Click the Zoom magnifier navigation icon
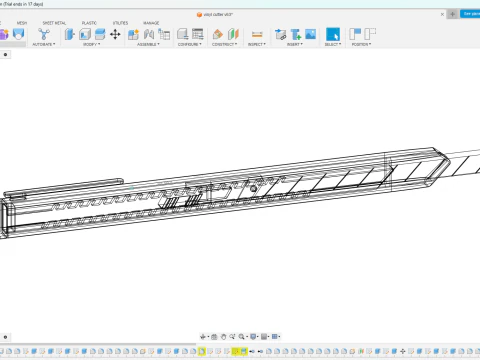480x360 pixels. (x=242, y=337)
